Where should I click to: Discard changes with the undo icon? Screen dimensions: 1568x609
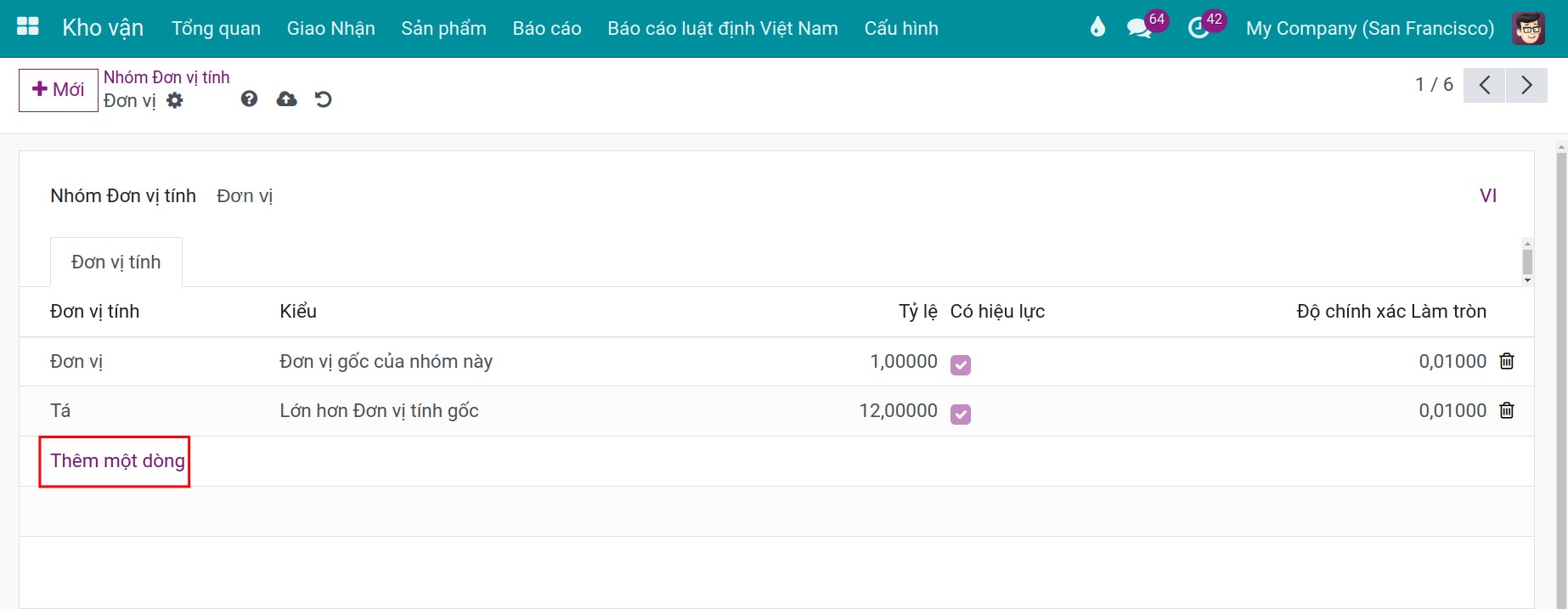[324, 99]
